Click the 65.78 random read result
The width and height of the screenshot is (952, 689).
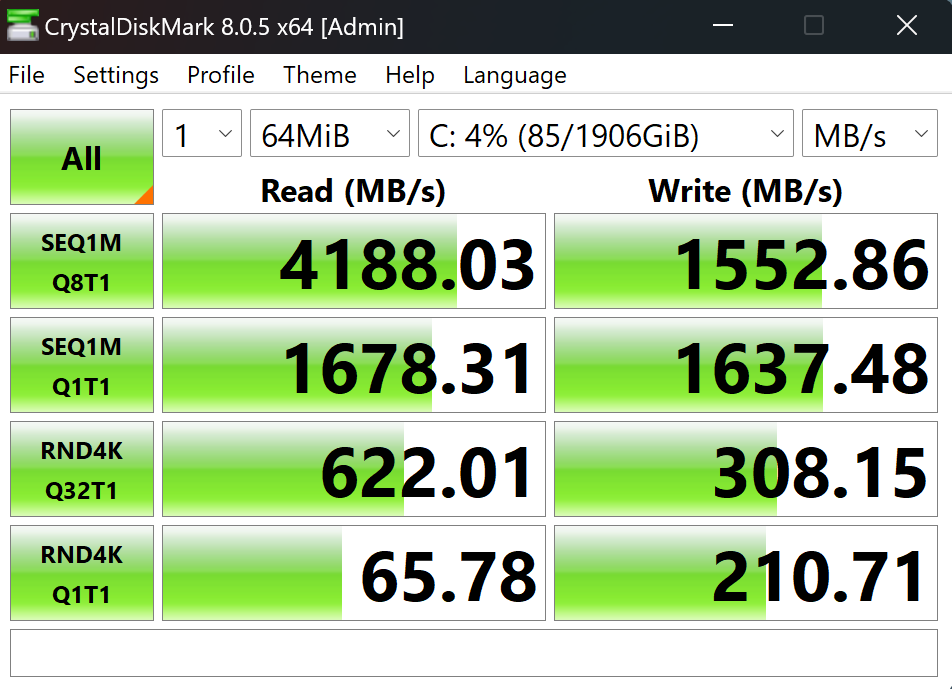click(354, 572)
